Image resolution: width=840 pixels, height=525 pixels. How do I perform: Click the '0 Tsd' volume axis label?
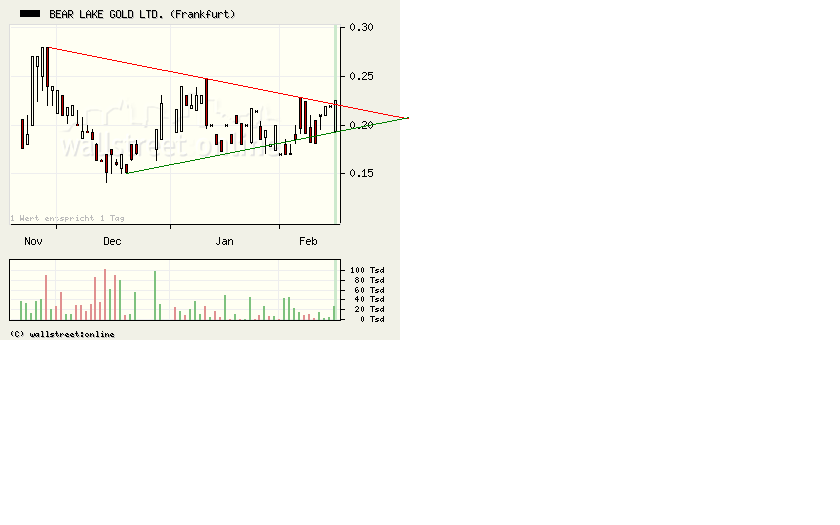[372, 319]
